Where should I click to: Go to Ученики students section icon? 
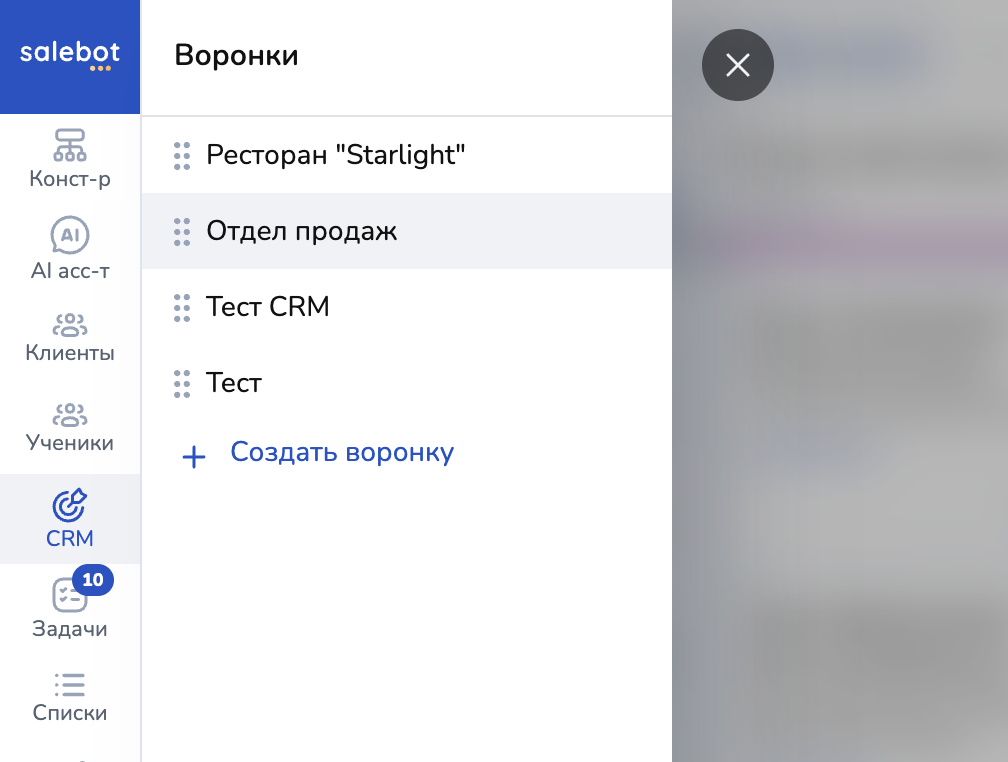(x=70, y=414)
